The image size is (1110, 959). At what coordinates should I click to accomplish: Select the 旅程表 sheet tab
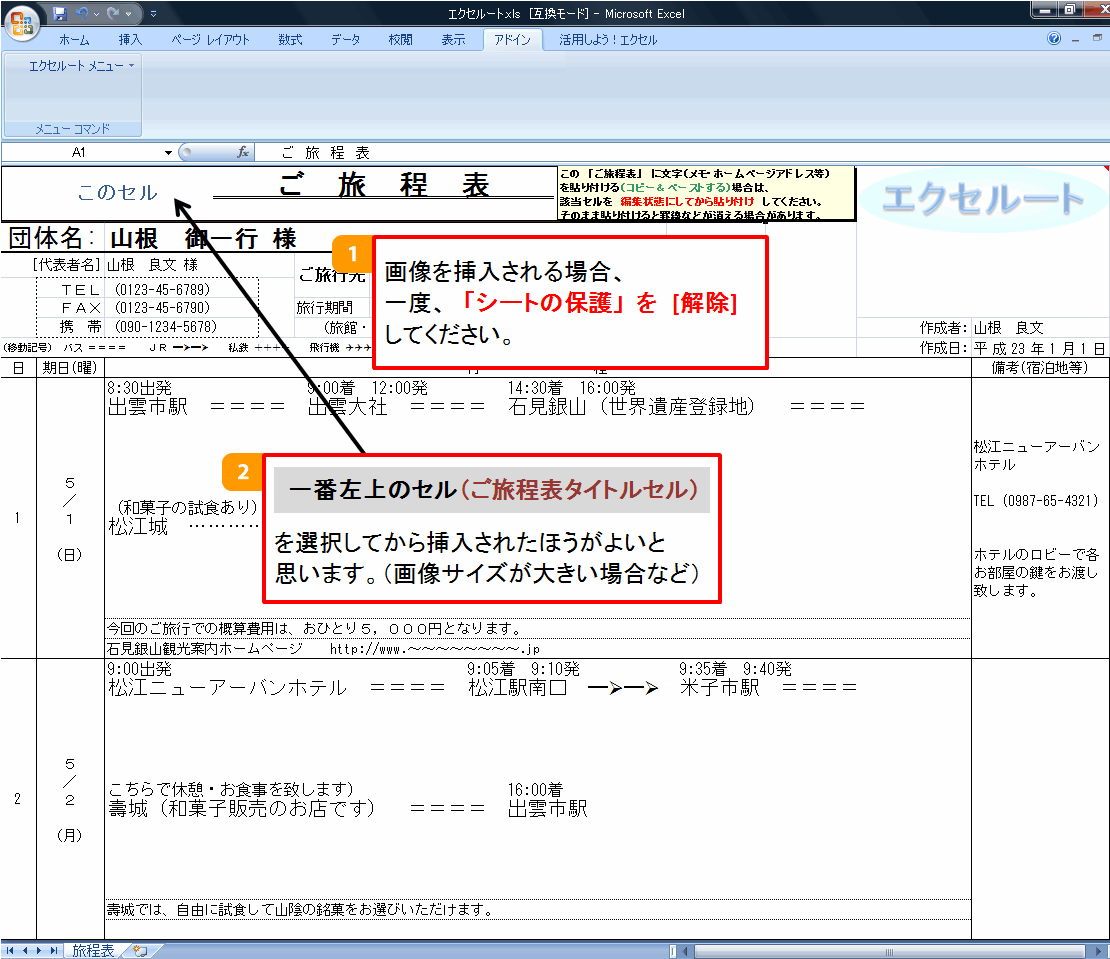[93, 951]
